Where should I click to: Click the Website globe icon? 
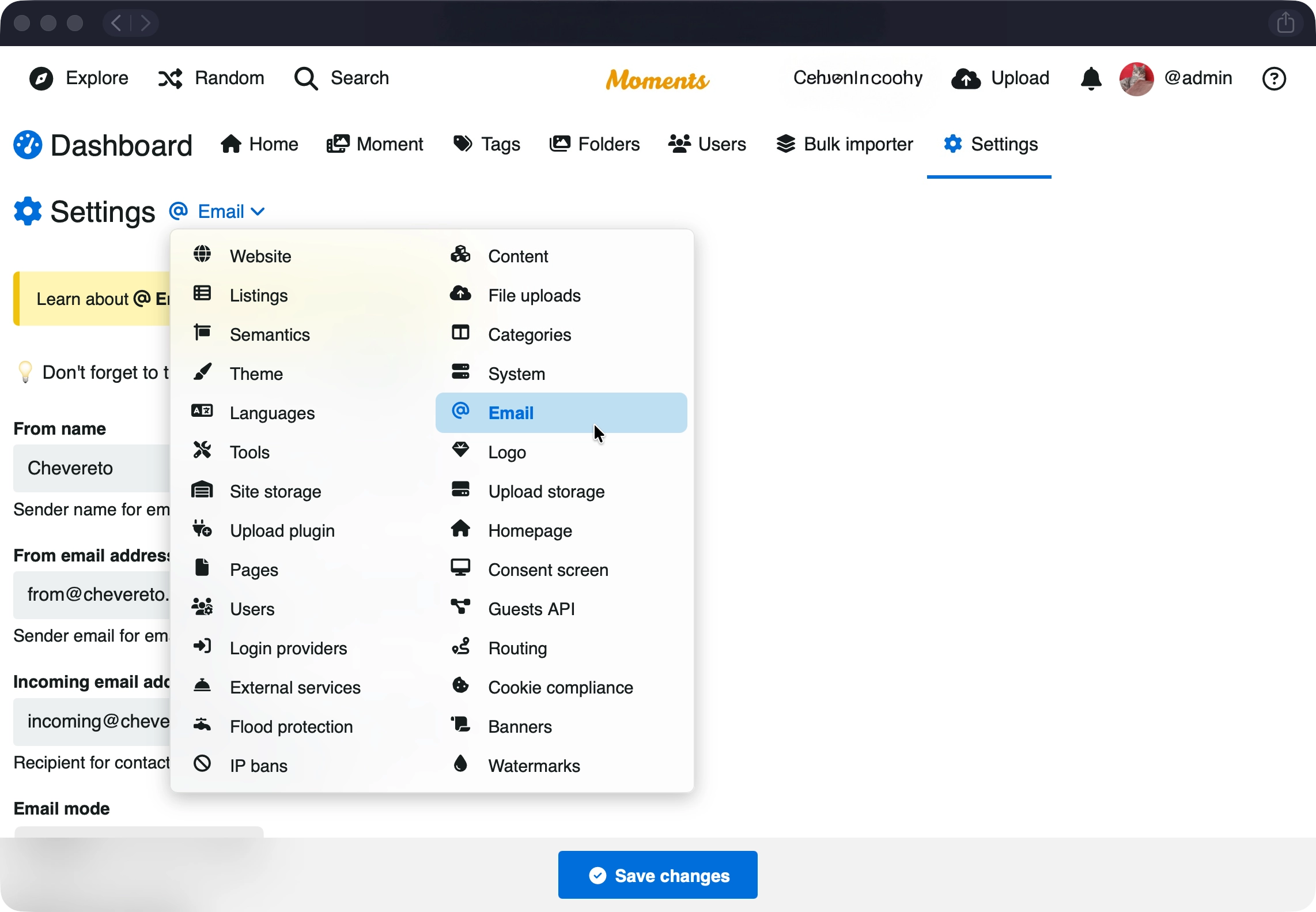pos(202,254)
